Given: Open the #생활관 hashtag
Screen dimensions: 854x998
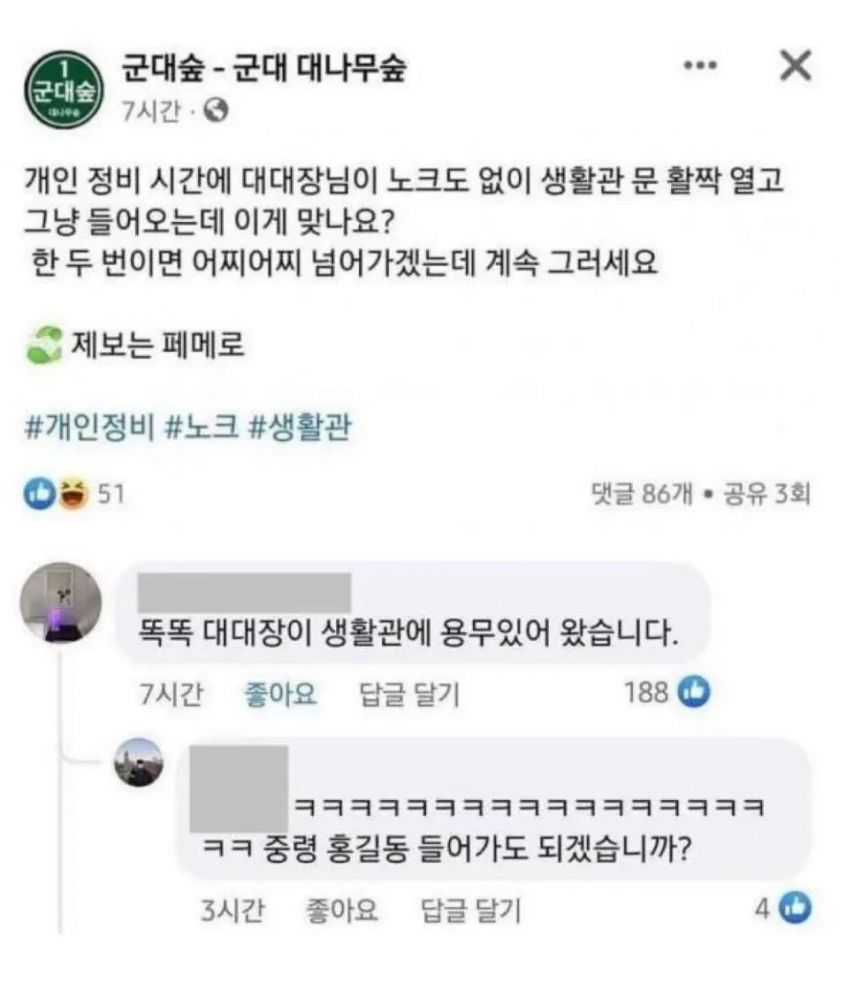Looking at the screenshot, I should (299, 427).
